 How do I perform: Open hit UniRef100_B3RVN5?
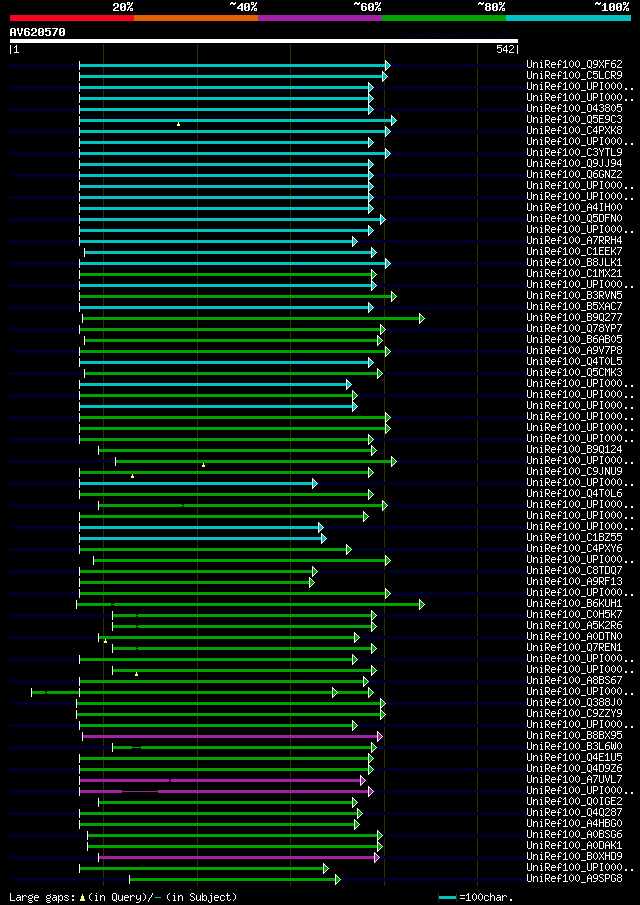[x=574, y=296]
